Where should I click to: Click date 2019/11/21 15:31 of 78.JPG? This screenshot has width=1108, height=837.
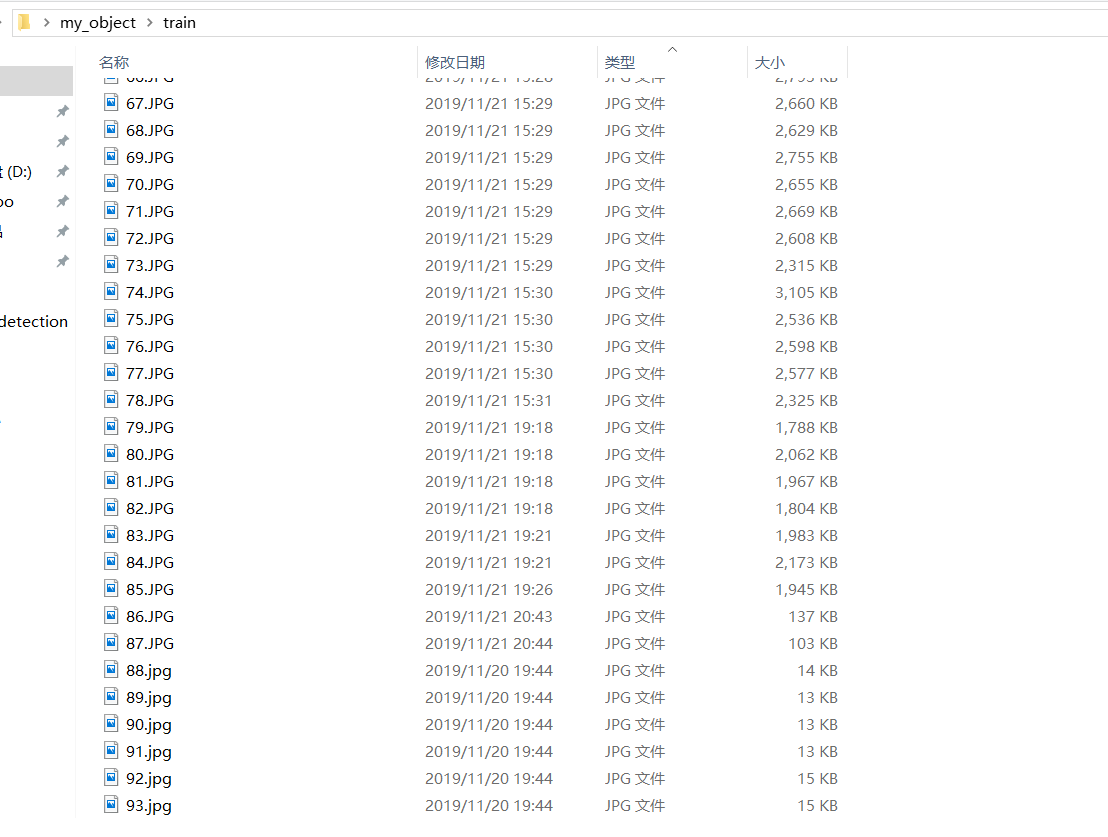tap(488, 400)
